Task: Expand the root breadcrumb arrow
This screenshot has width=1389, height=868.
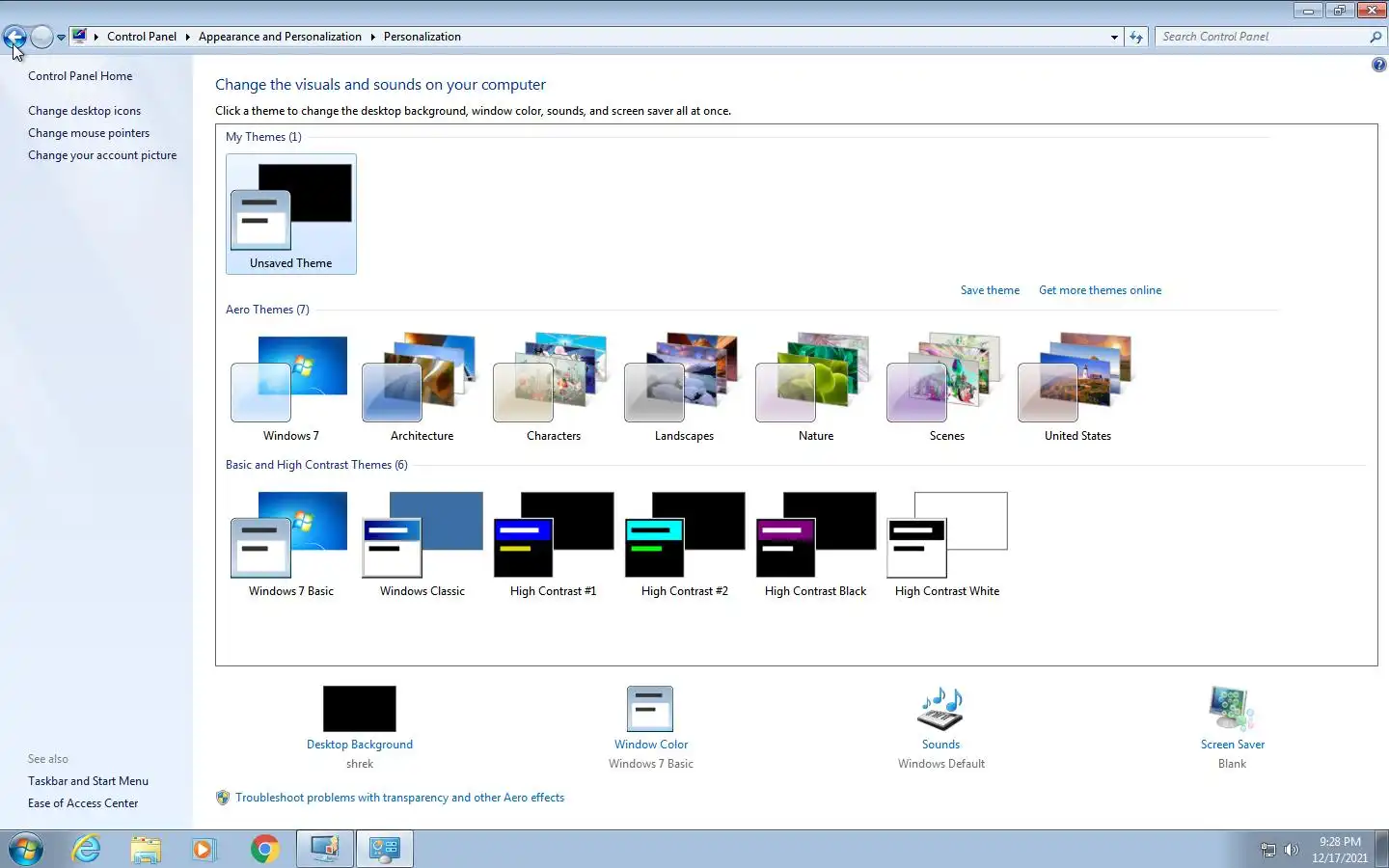Action: point(95,37)
